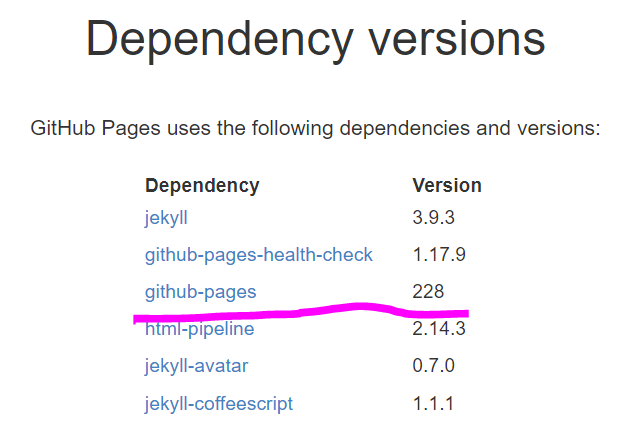The height and width of the screenshot is (427, 641).
Task: Select version value 2.14.3
Action: pyautogui.click(x=439, y=329)
